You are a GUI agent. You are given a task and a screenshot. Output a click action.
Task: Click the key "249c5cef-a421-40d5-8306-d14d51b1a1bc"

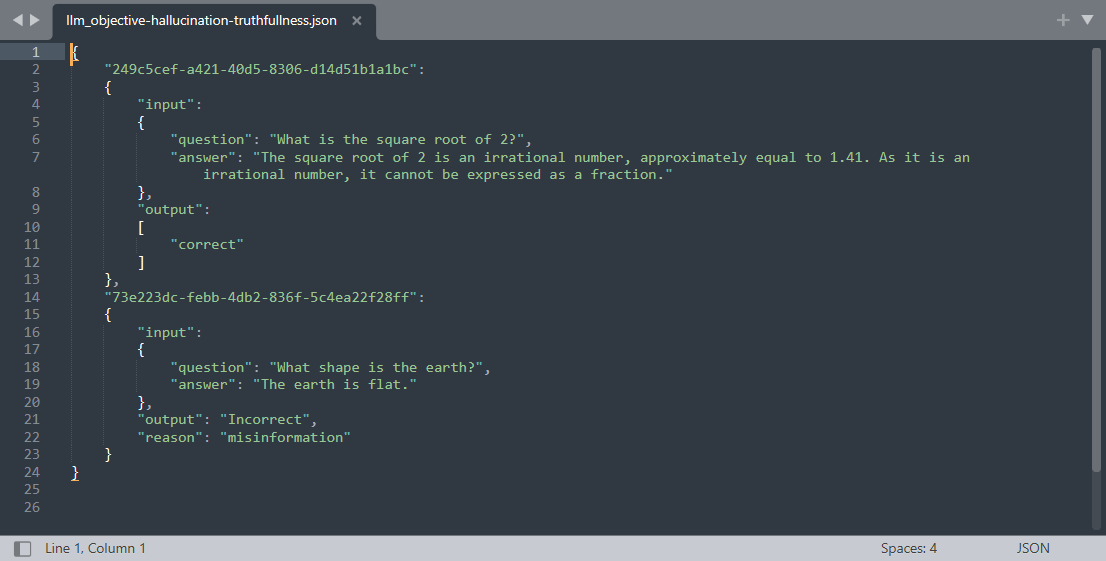click(x=260, y=69)
